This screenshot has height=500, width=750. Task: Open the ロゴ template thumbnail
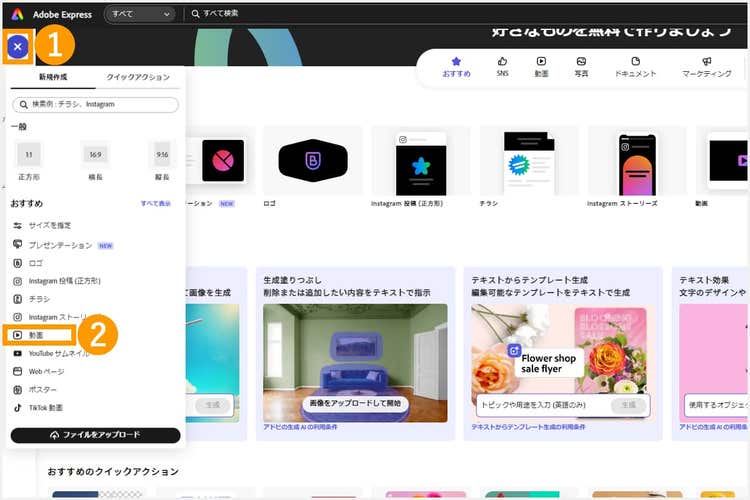pyautogui.click(x=313, y=161)
